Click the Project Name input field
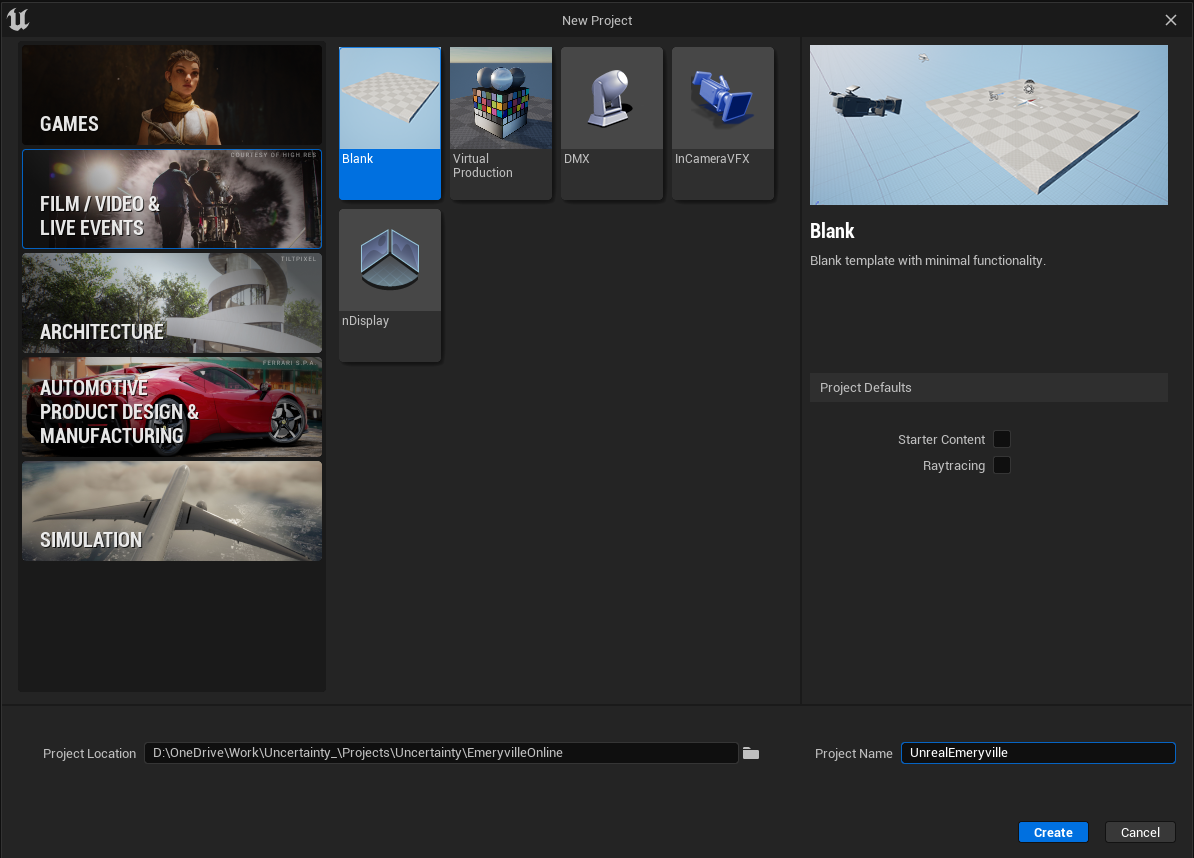Image resolution: width=1194 pixels, height=858 pixels. click(1037, 753)
